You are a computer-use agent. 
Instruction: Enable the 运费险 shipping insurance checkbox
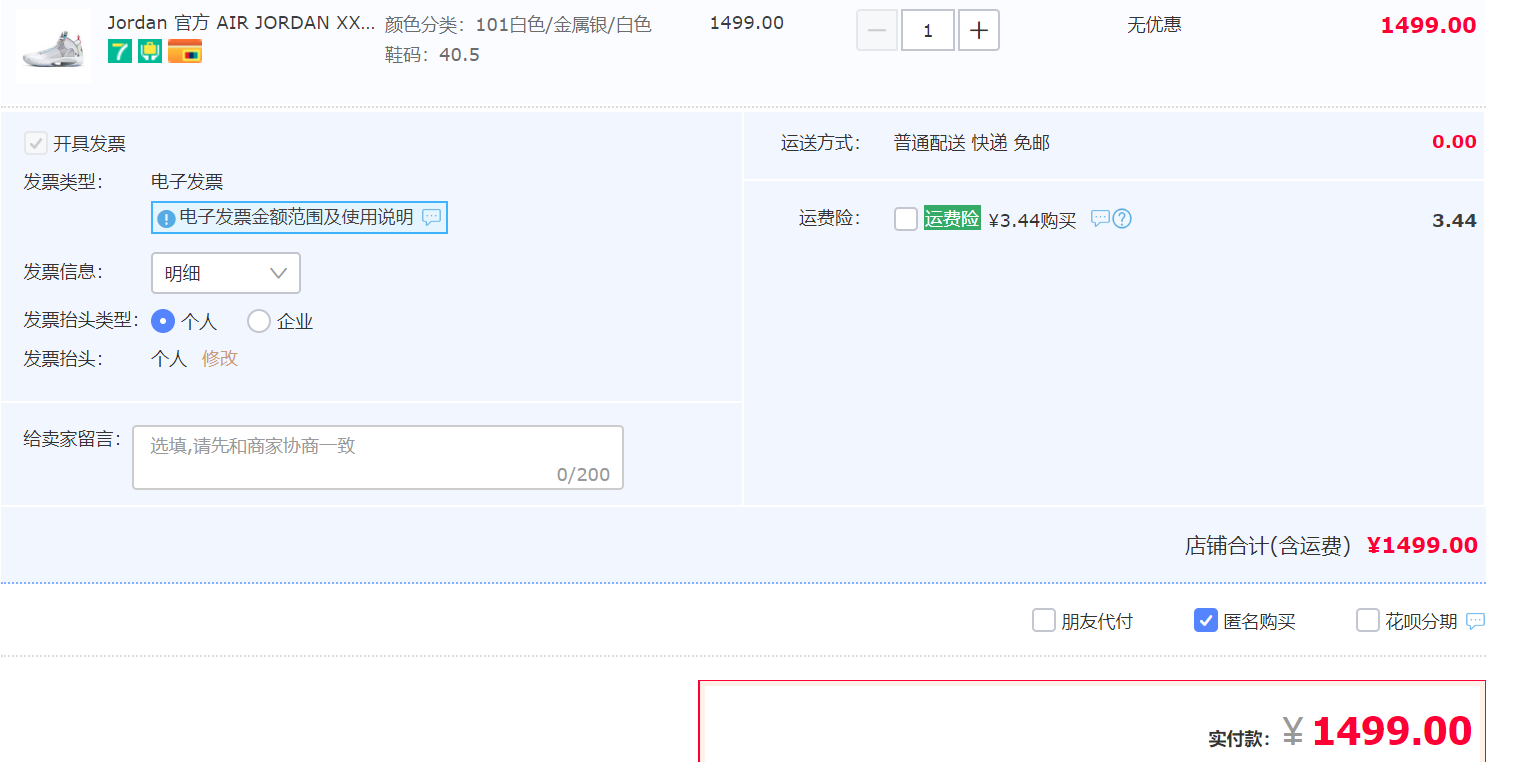tap(906, 219)
